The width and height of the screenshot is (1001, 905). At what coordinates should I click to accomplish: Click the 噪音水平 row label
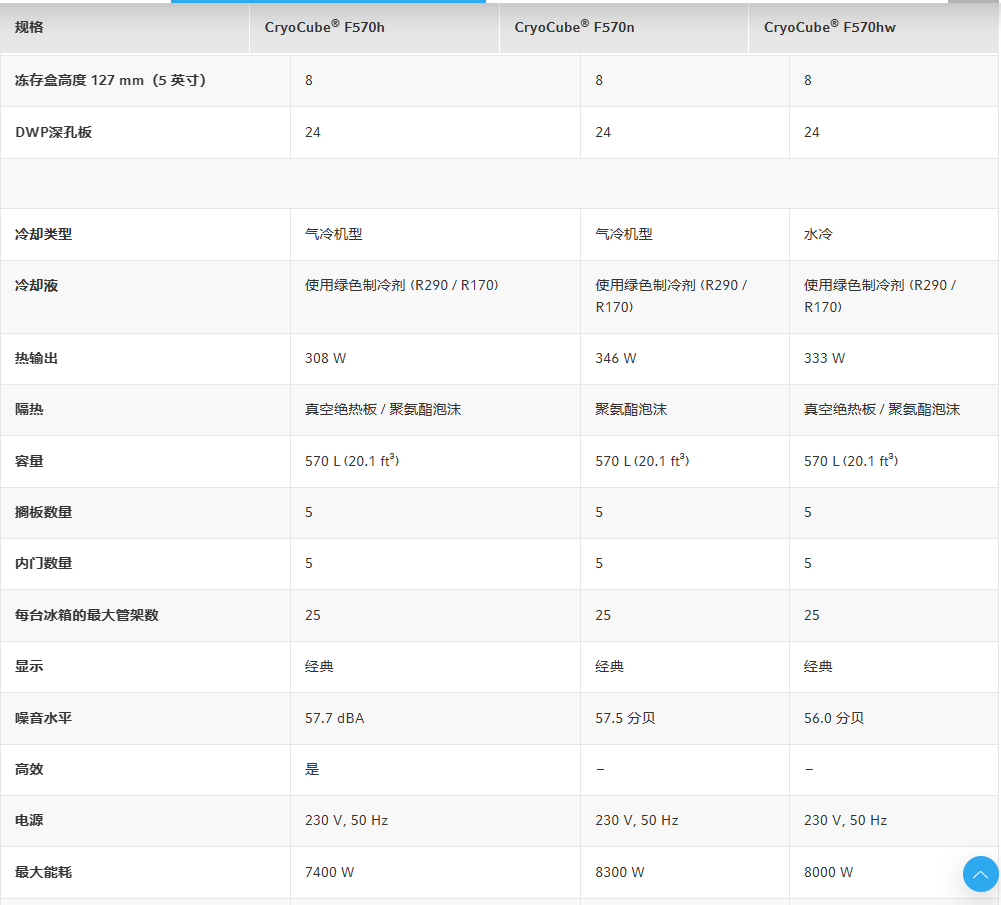(x=43, y=718)
